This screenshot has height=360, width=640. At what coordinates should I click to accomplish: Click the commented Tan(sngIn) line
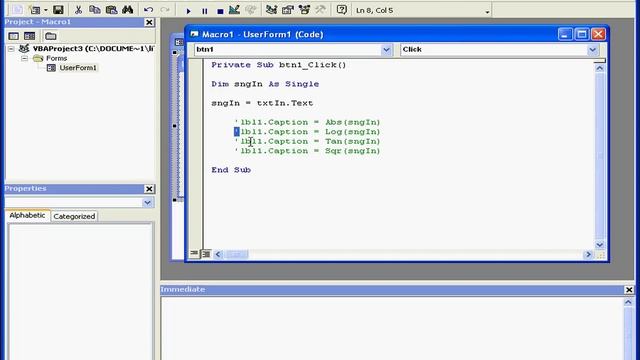(x=307, y=141)
